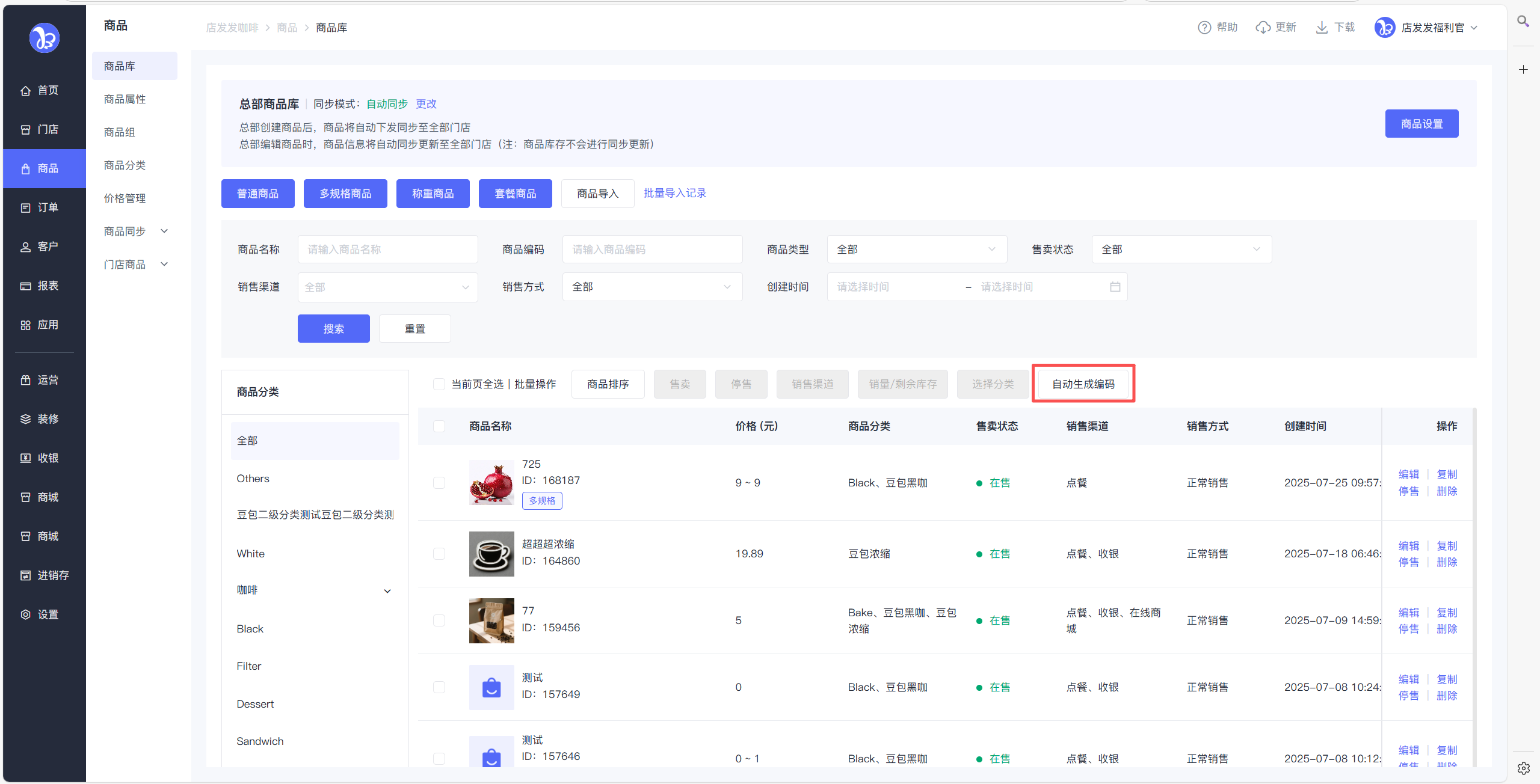Click the 商品名称 input field
Viewport: 1540px width, 784px height.
click(387, 249)
